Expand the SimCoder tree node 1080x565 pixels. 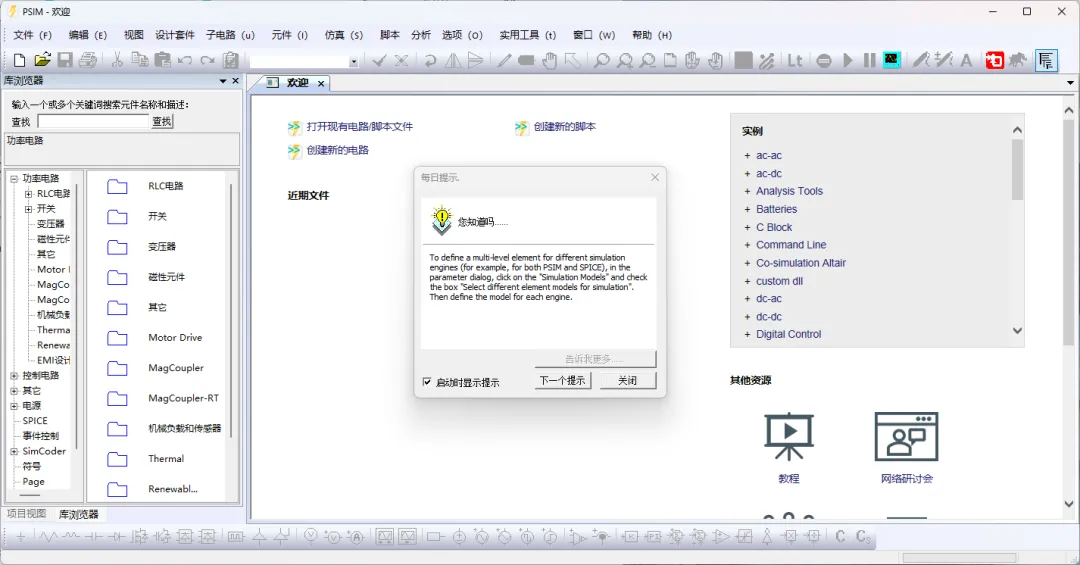coord(14,451)
